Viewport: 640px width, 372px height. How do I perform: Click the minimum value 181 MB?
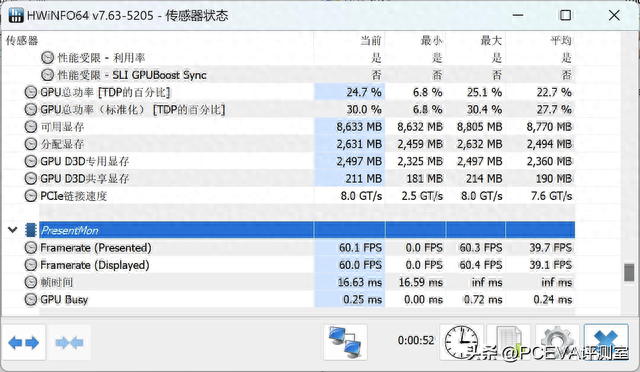424,178
